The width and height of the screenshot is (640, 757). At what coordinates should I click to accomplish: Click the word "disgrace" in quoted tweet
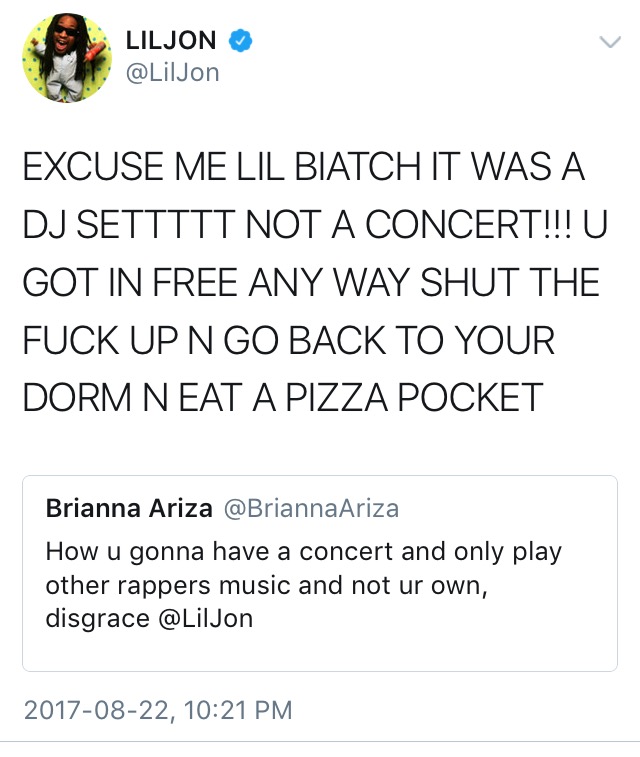(95, 619)
